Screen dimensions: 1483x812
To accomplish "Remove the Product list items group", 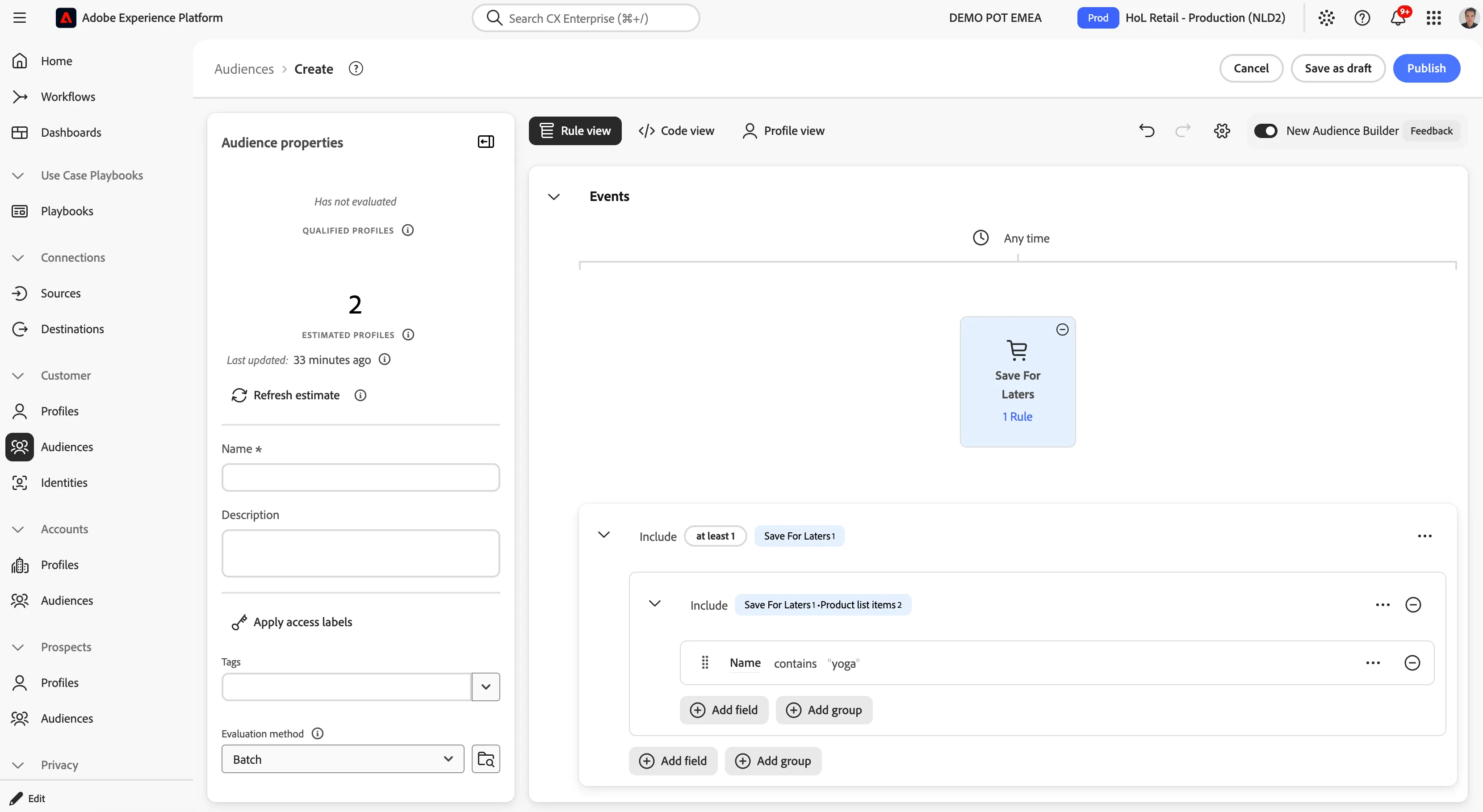I will (1413, 604).
